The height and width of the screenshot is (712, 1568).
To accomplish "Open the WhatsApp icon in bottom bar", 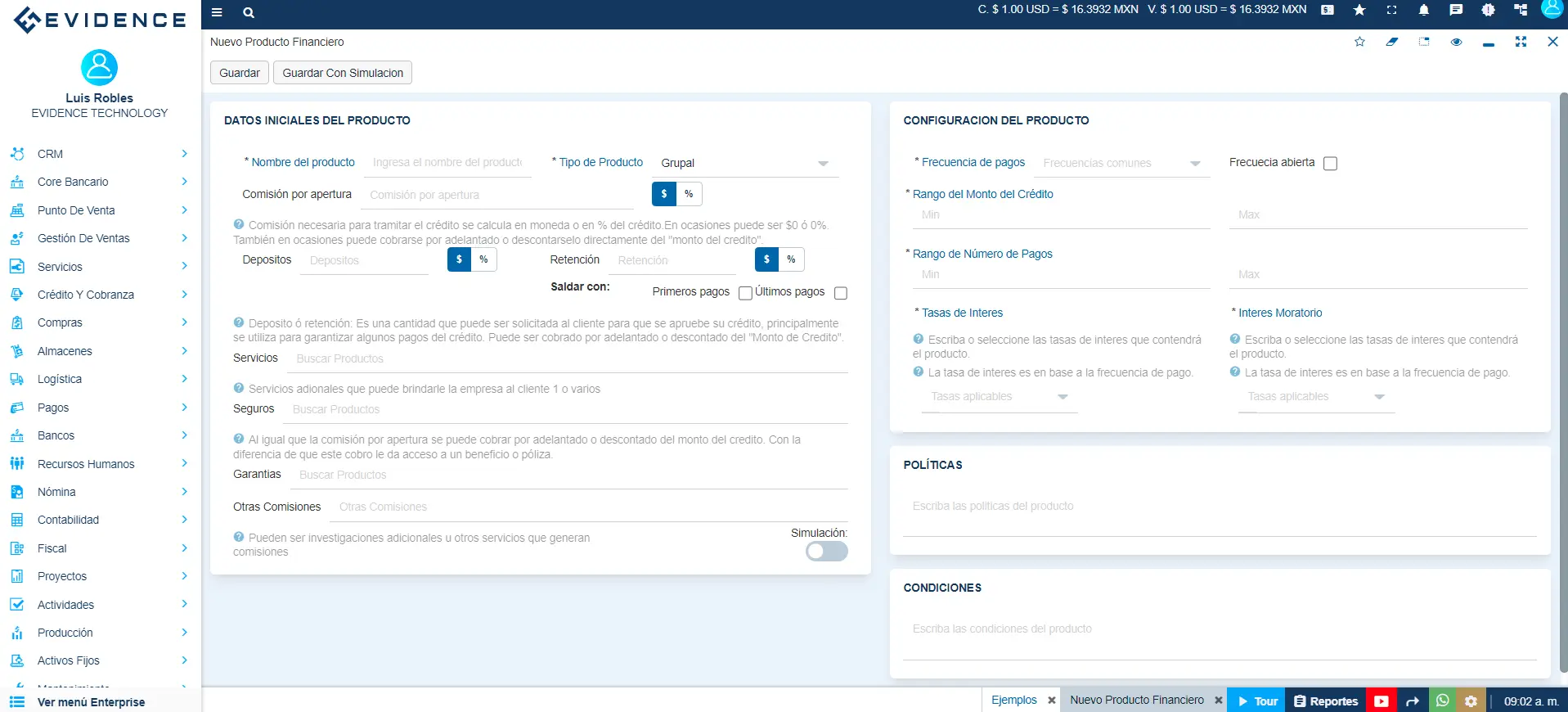I will [x=1442, y=701].
